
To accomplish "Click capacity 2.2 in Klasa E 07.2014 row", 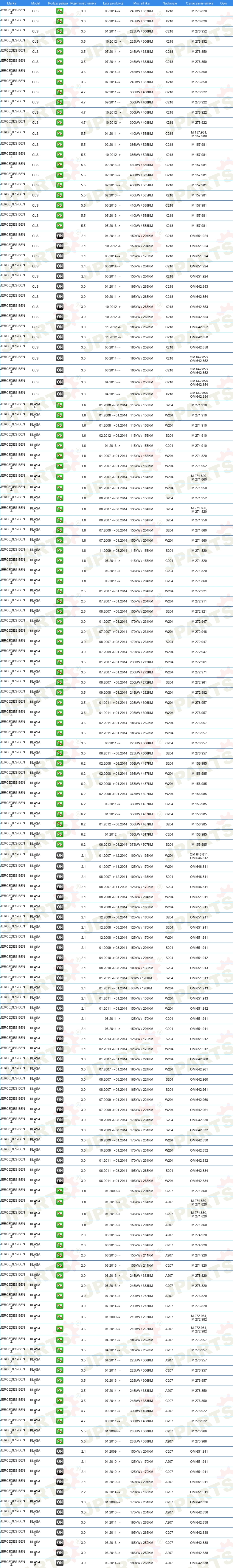I will pyautogui.click(x=83, y=1492).
